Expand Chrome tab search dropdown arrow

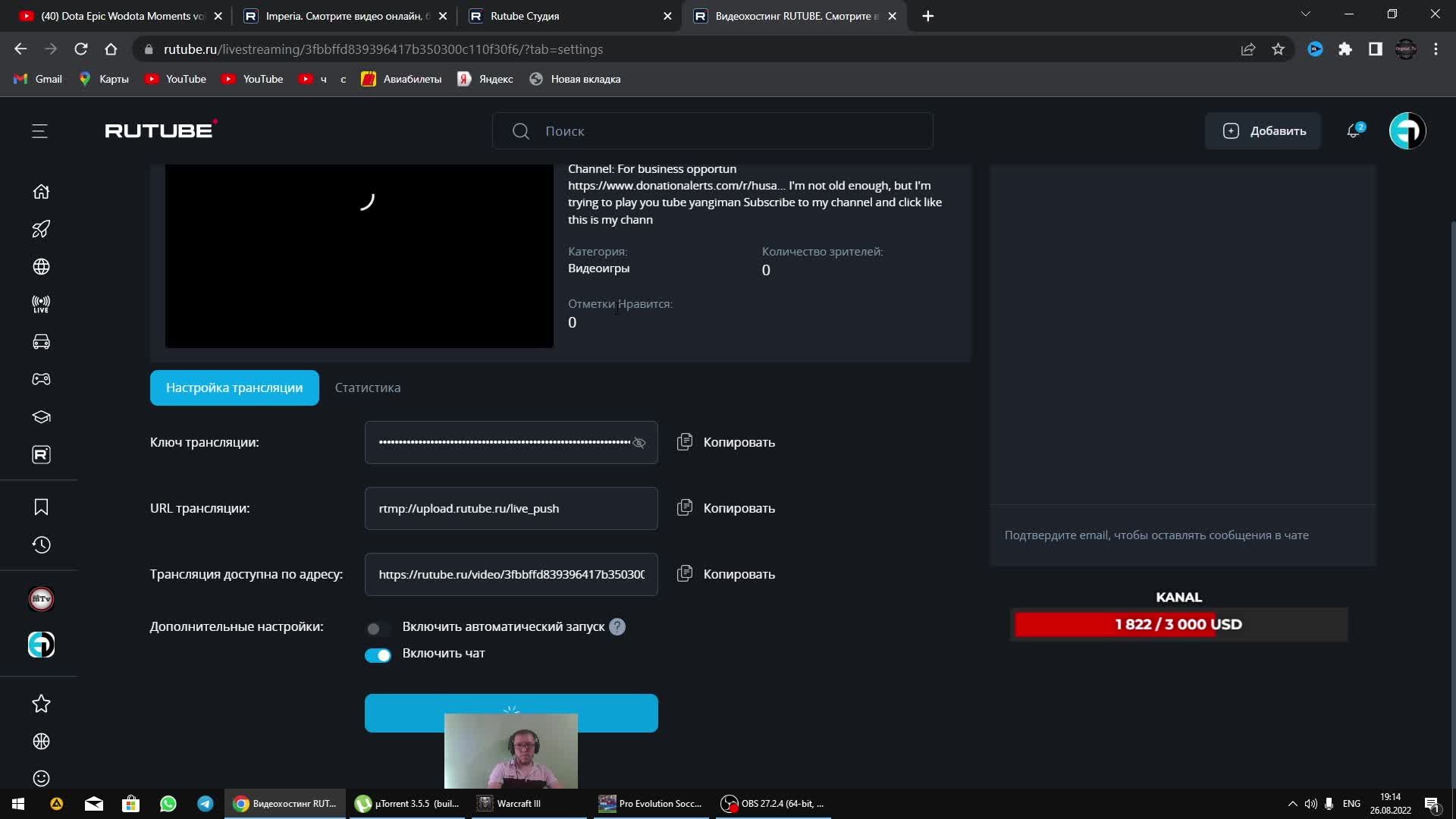pos(1305,14)
